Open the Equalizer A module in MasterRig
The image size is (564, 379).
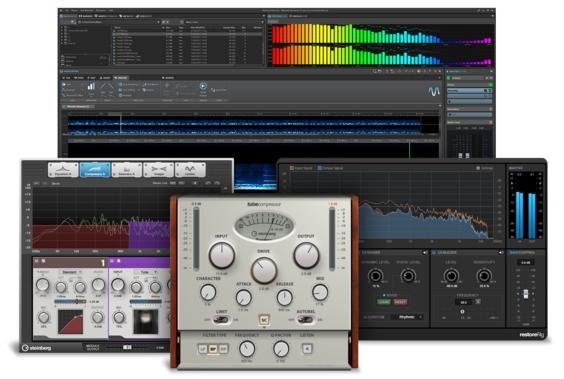[x=63, y=169]
